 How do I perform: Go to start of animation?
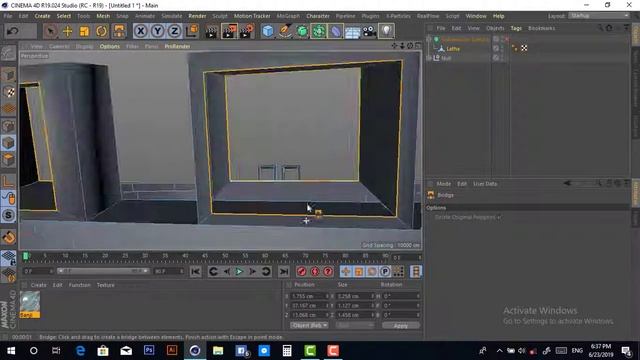click(x=196, y=271)
